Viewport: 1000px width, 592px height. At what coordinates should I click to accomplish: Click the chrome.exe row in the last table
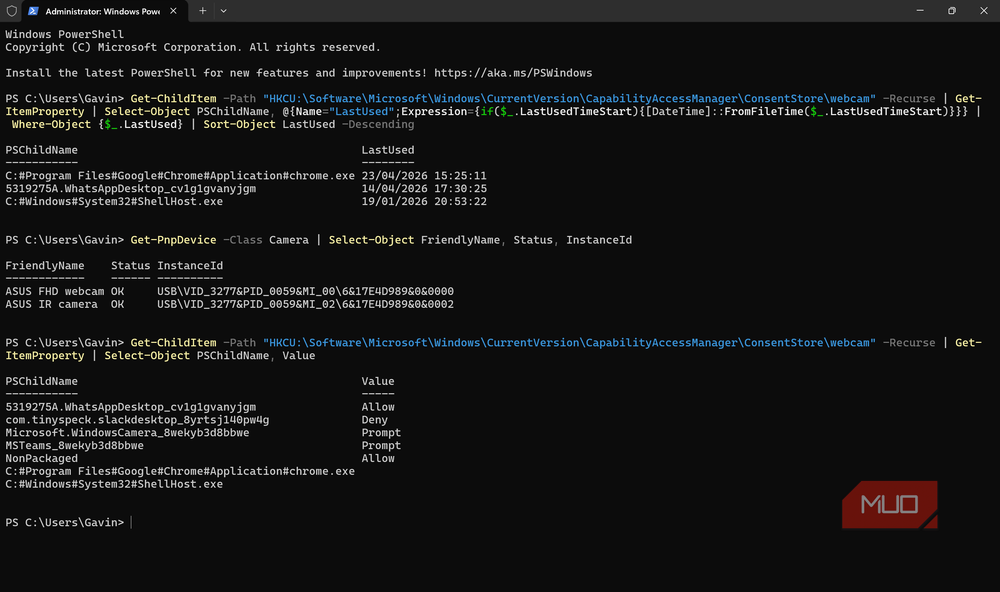(x=180, y=471)
